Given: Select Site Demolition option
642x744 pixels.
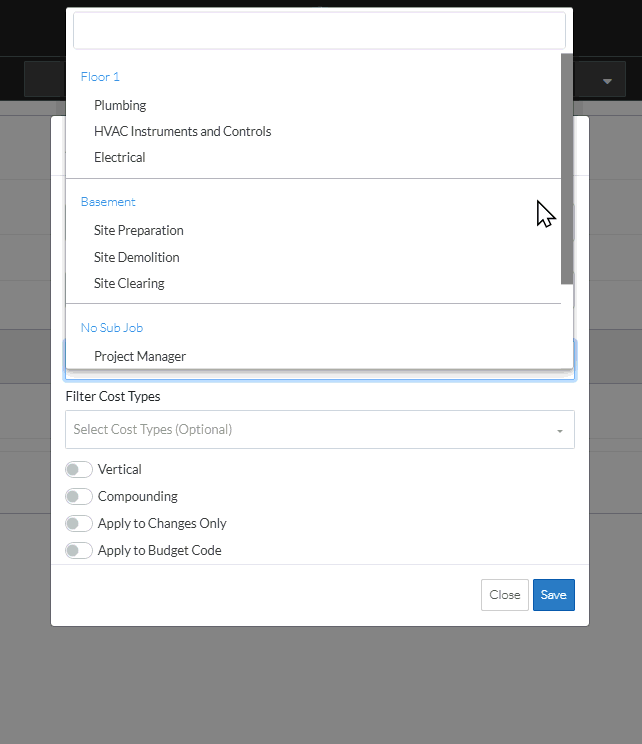Looking at the screenshot, I should pyautogui.click(x=136, y=257).
